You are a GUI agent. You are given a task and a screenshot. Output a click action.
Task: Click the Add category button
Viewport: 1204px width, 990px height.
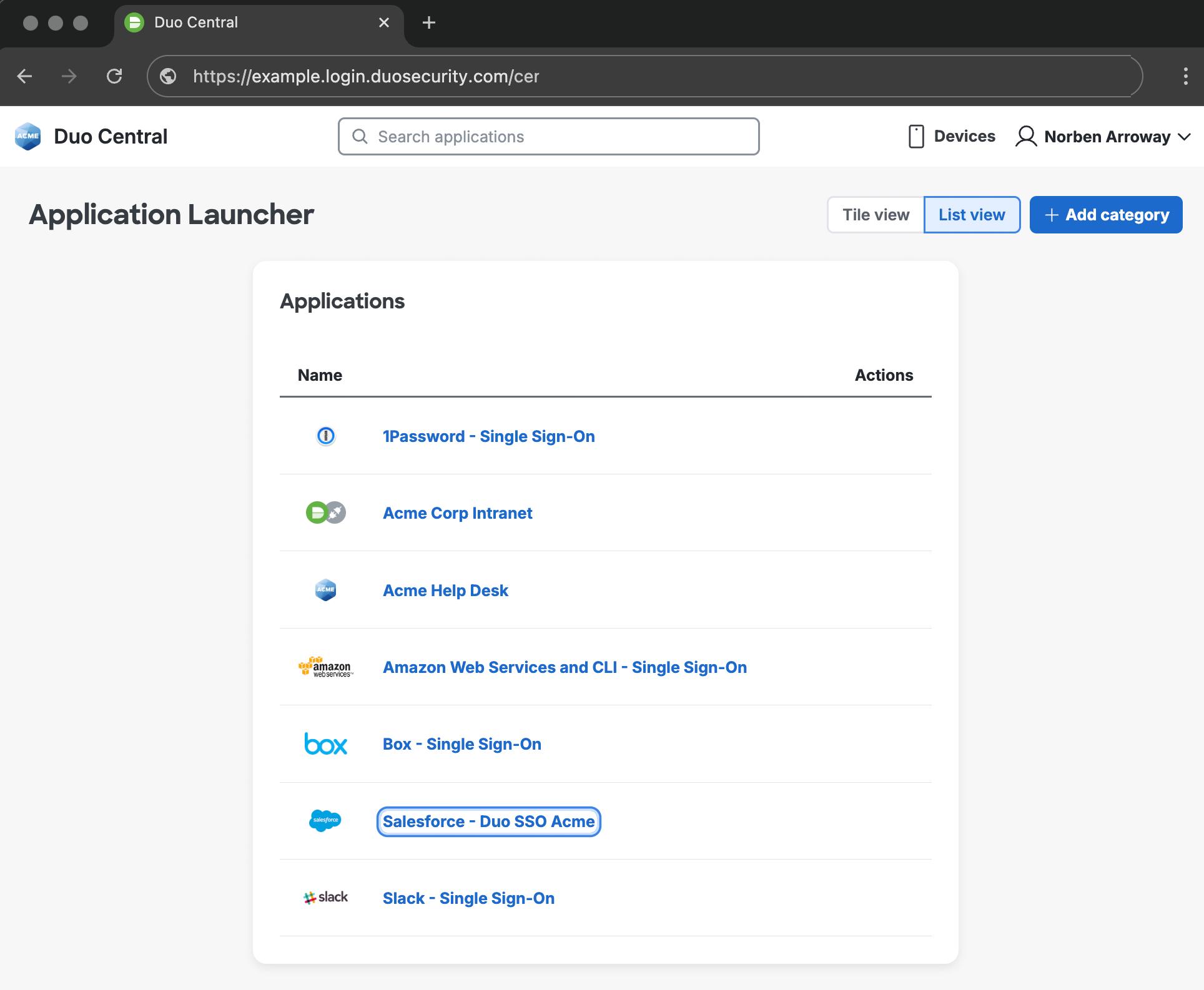(x=1105, y=215)
